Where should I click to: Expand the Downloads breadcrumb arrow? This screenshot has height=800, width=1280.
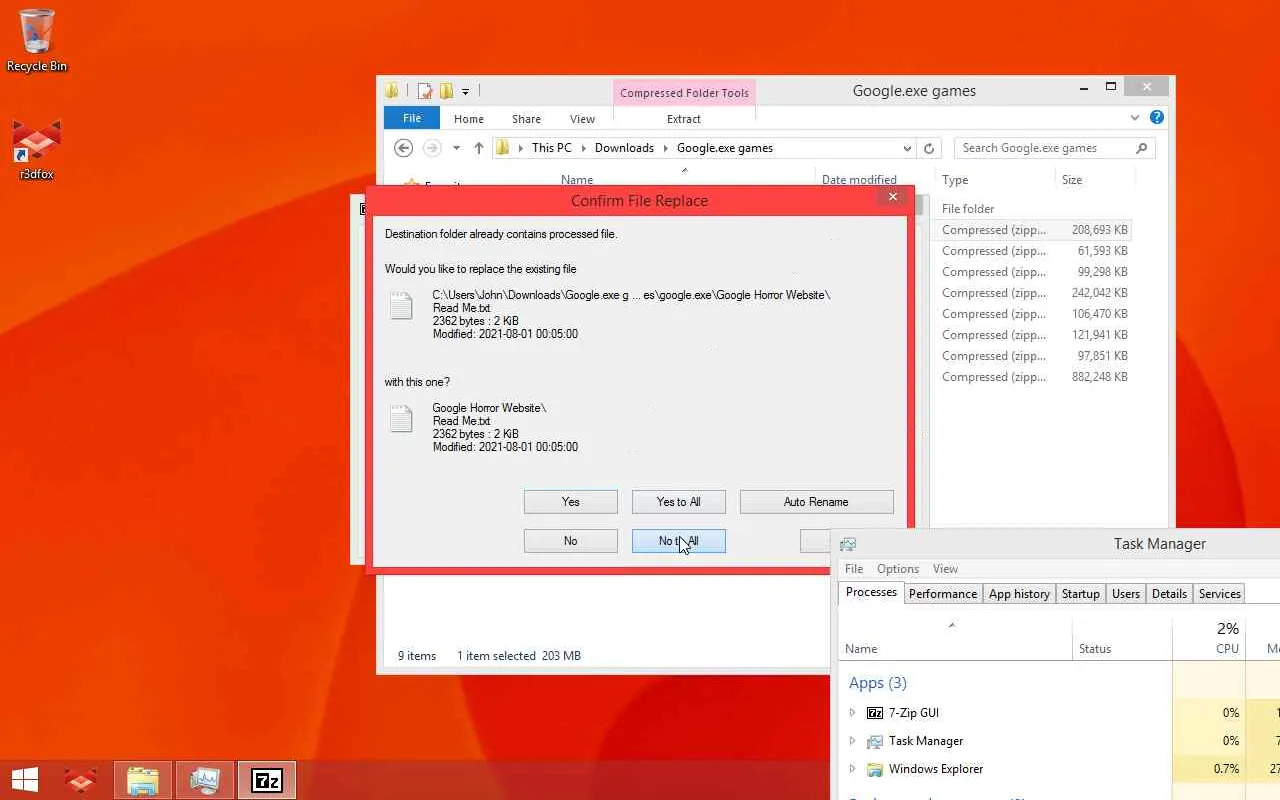coord(665,148)
